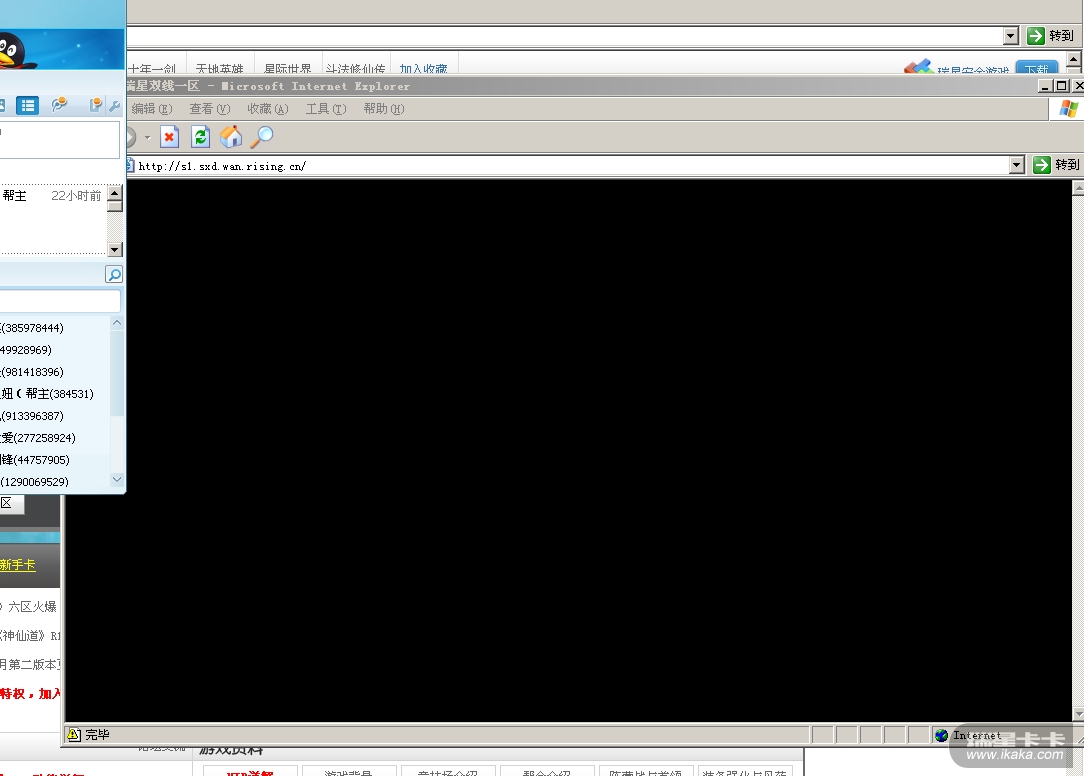The width and height of the screenshot is (1084, 776).
Task: Open address dropdown in front IE window
Action: [x=1016, y=165]
